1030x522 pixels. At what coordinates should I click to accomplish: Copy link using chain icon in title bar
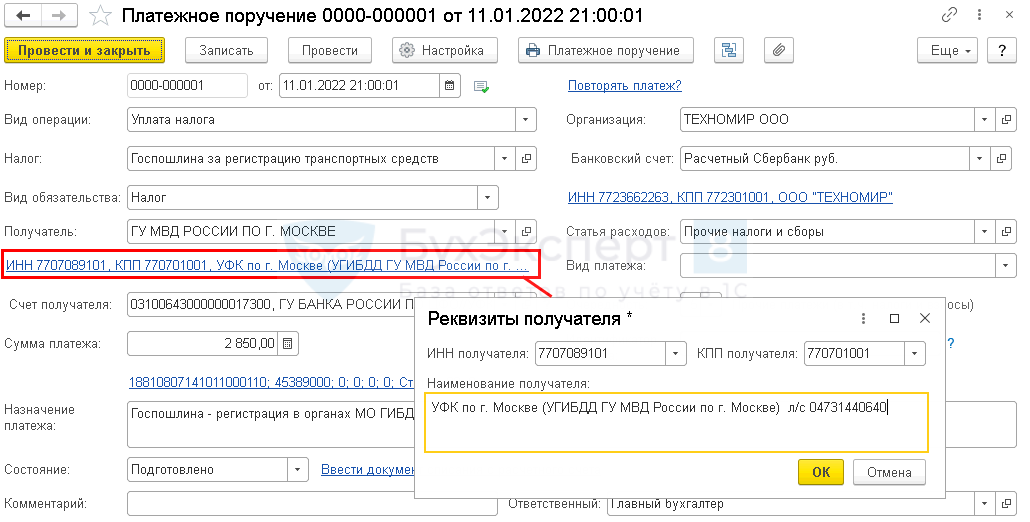pos(949,16)
